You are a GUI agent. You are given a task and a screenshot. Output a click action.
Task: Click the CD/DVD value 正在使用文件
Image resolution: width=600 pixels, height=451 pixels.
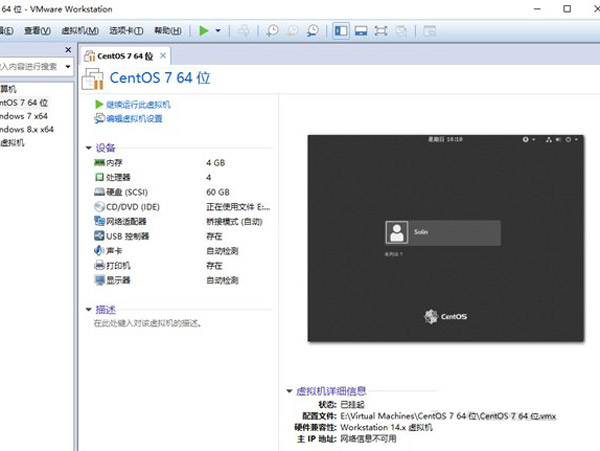pos(238,207)
